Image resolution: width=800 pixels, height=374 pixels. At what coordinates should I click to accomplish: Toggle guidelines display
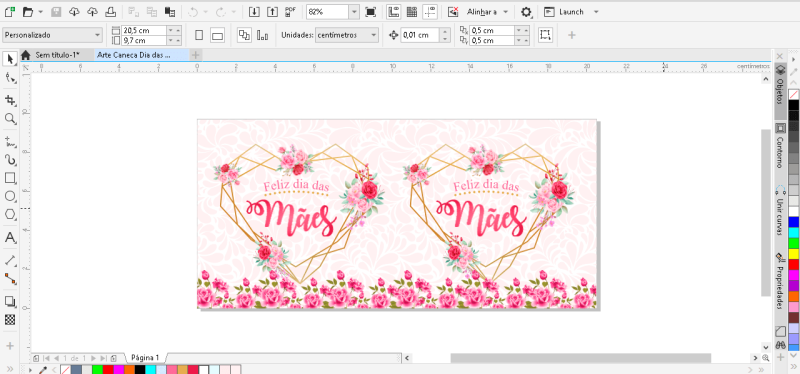pyautogui.click(x=430, y=11)
